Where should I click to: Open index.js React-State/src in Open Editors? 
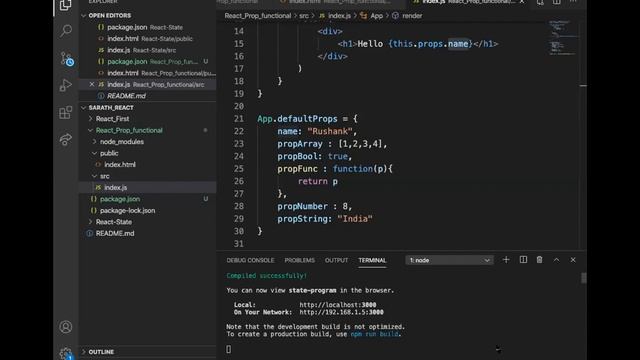point(147,50)
